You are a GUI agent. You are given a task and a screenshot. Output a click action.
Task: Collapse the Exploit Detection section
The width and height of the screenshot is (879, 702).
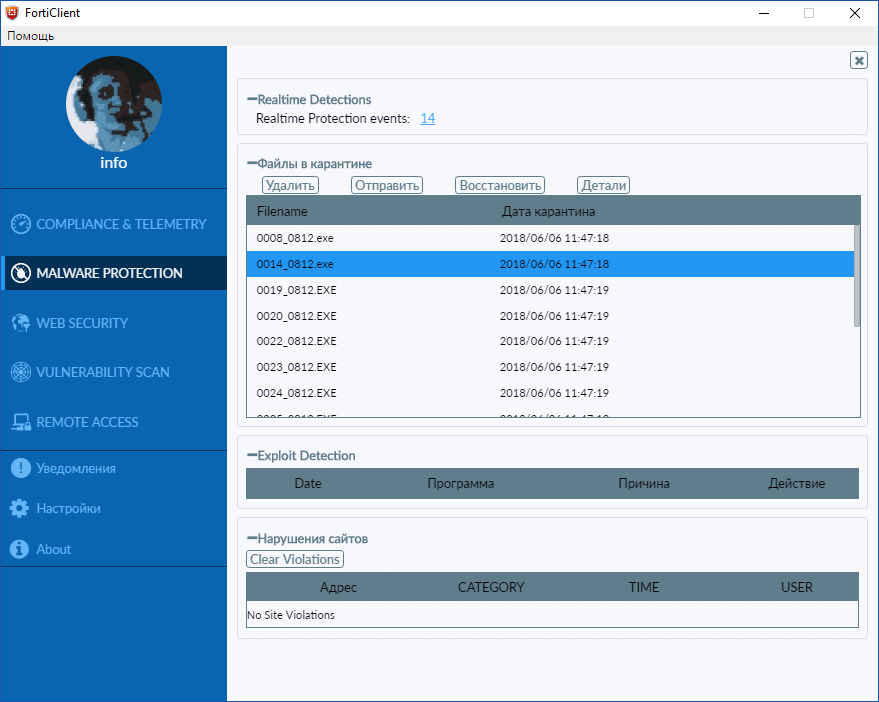point(252,455)
